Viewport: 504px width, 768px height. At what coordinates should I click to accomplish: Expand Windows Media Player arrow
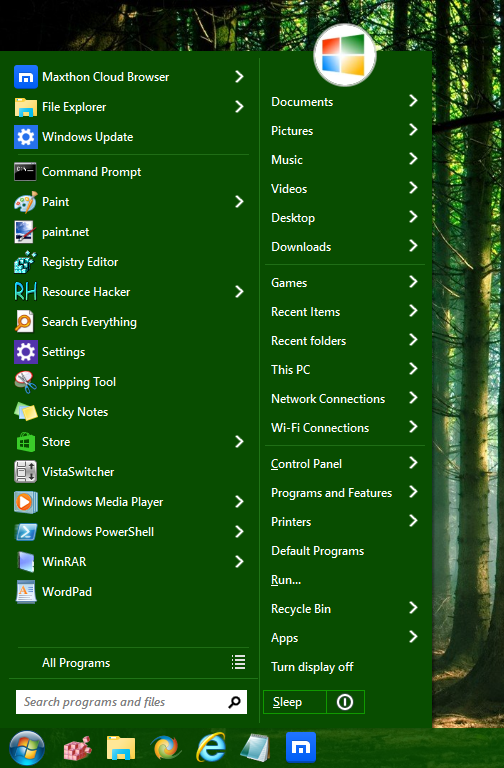pos(239,501)
